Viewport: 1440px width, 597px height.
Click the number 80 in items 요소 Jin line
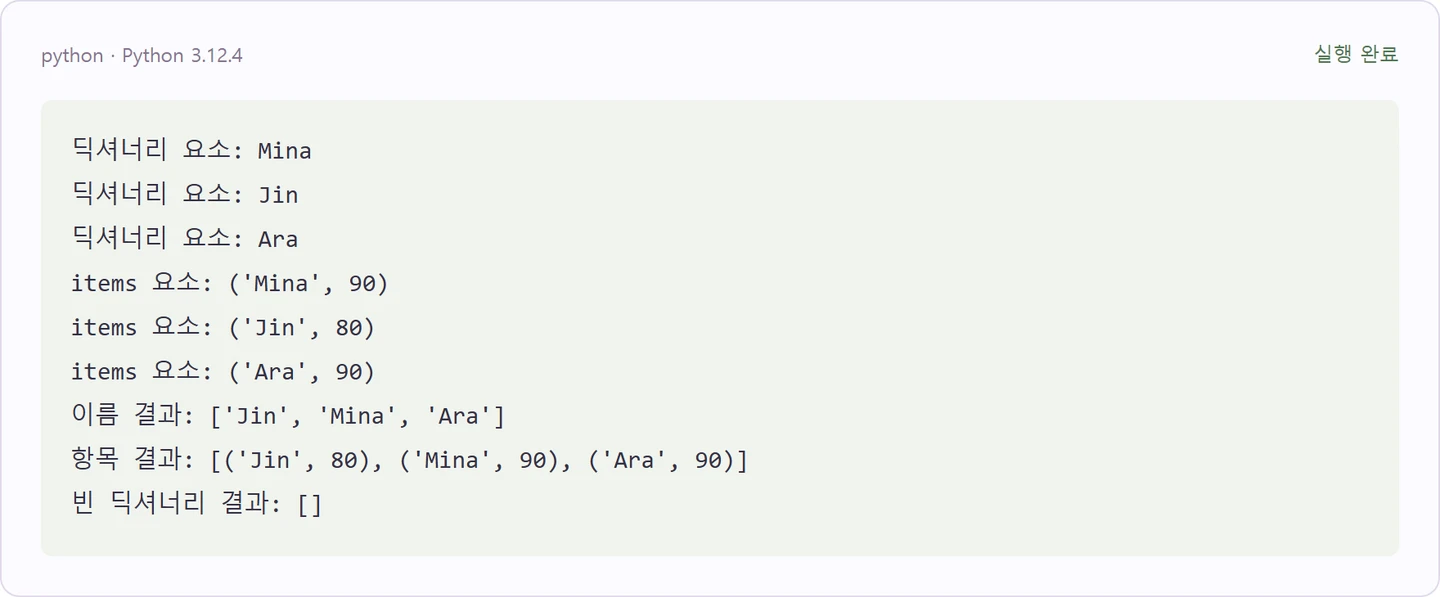(x=348, y=328)
